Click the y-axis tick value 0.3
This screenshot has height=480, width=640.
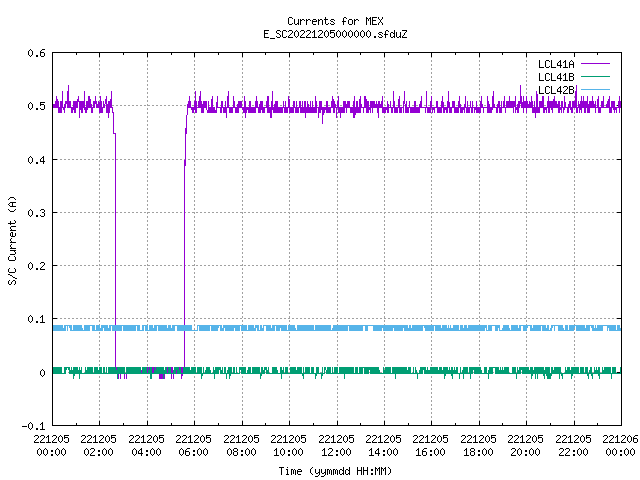pos(36,213)
